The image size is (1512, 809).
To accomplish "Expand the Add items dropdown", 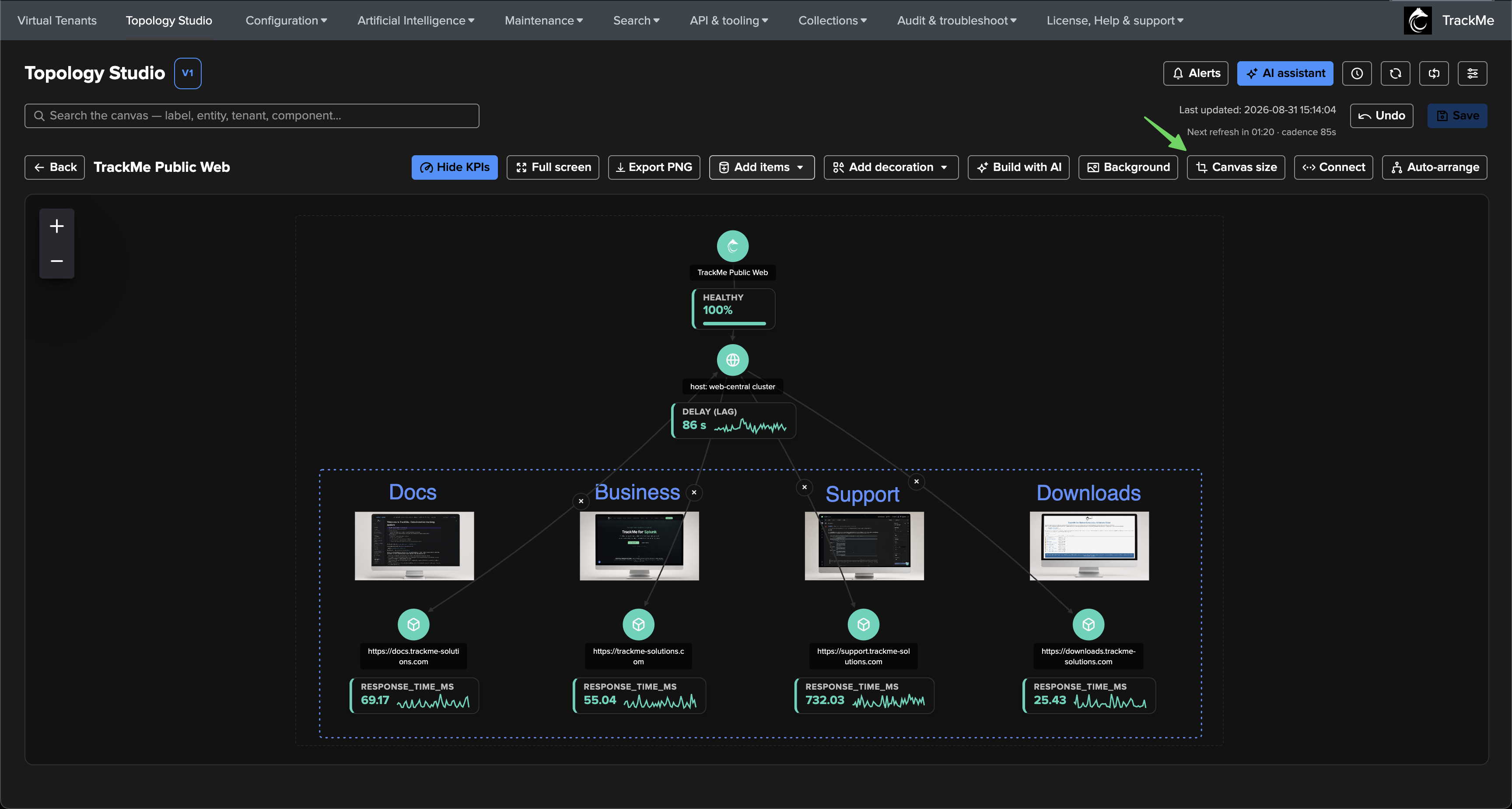I will (x=761, y=167).
